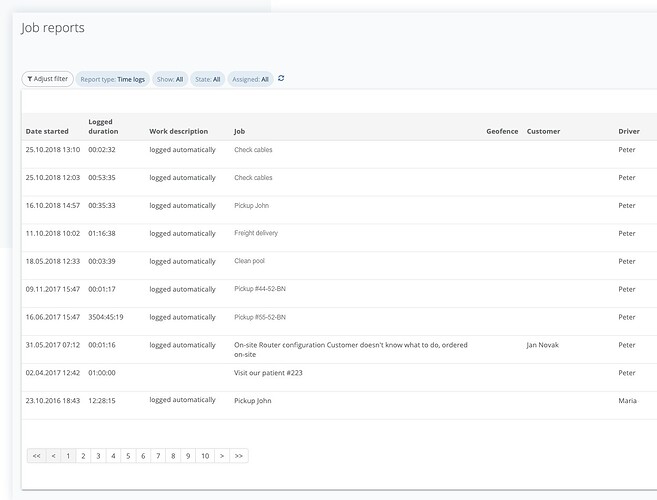Go to page 8 in pagination
This screenshot has height=500, width=657.
point(173,456)
